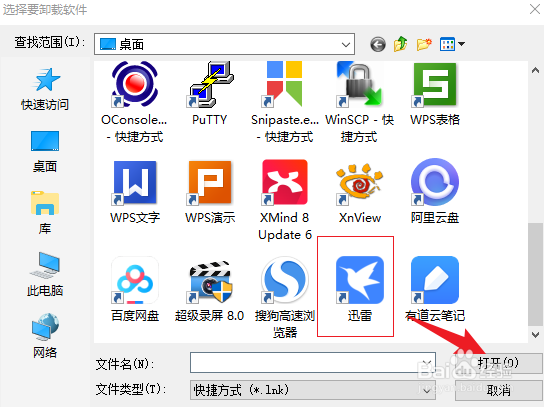
Task: Click the file list scrollbar down arrow
Action: (535, 334)
